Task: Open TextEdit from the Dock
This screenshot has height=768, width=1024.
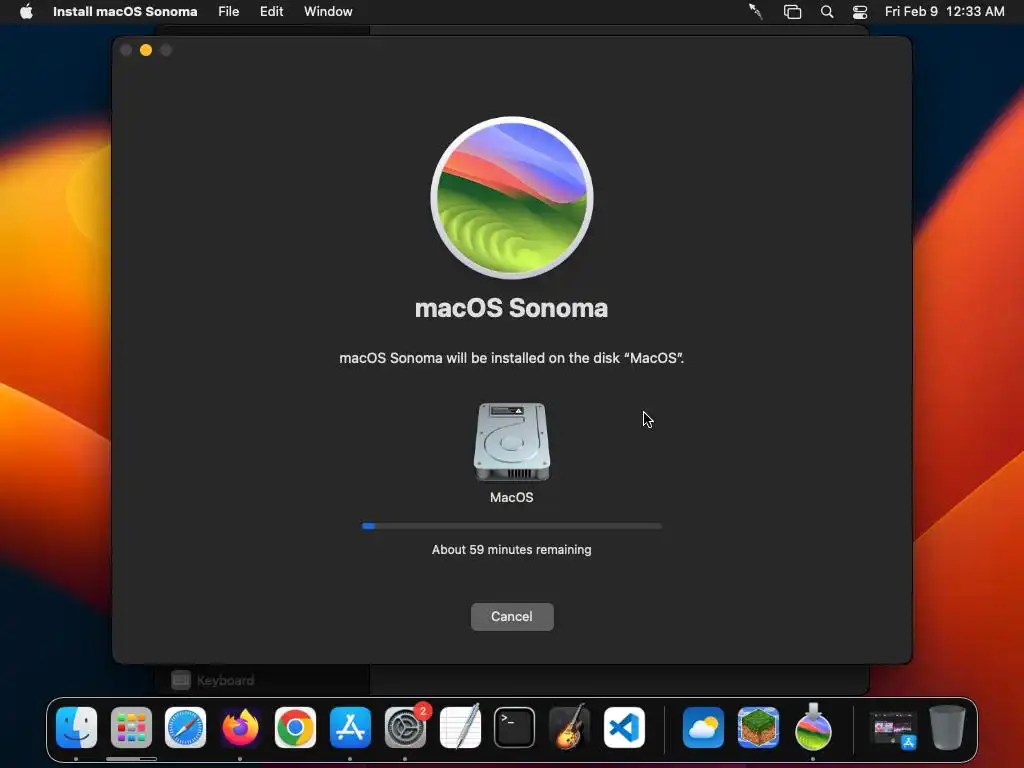Action: coord(460,728)
